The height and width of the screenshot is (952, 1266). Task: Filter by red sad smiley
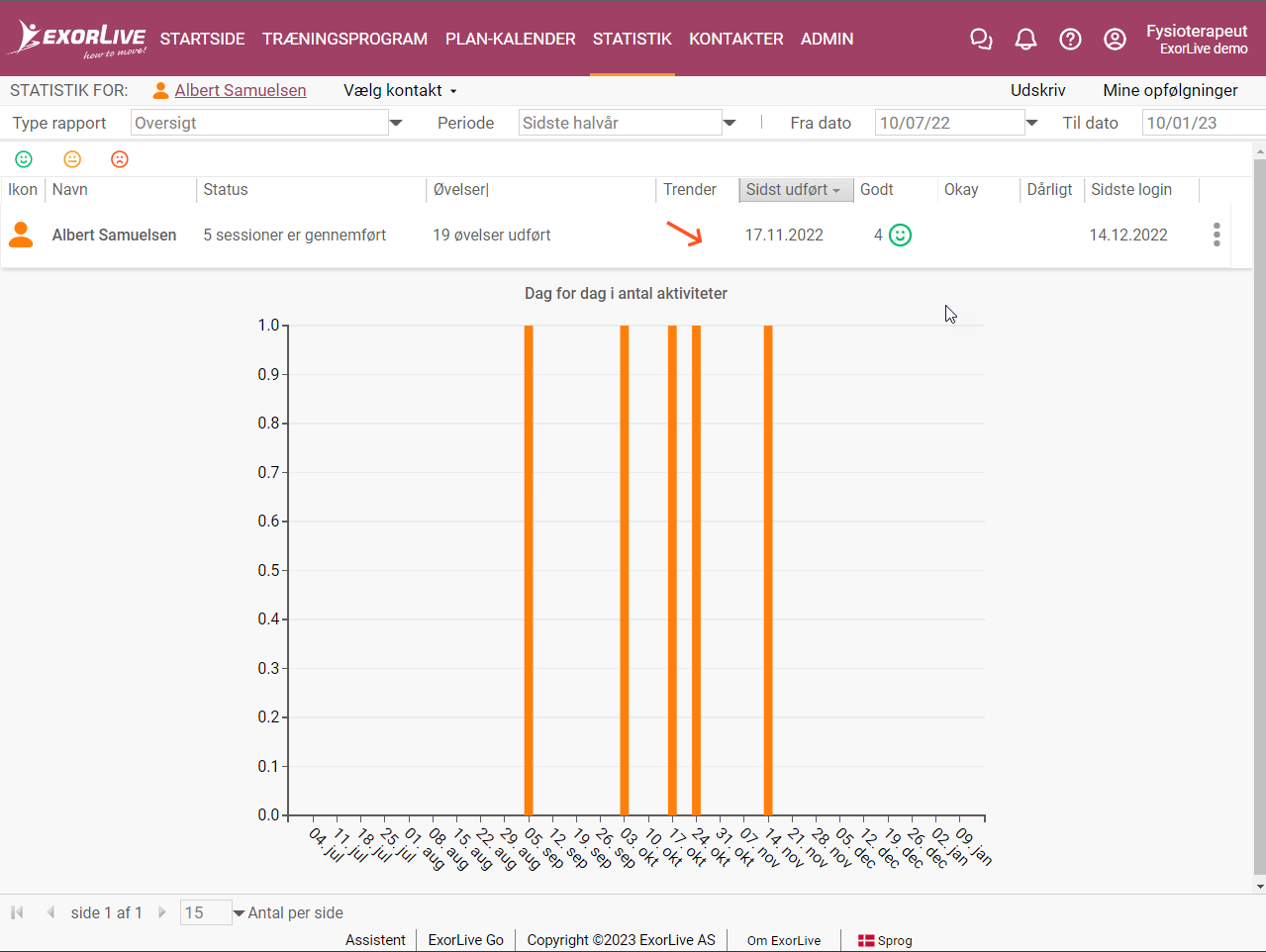120,159
